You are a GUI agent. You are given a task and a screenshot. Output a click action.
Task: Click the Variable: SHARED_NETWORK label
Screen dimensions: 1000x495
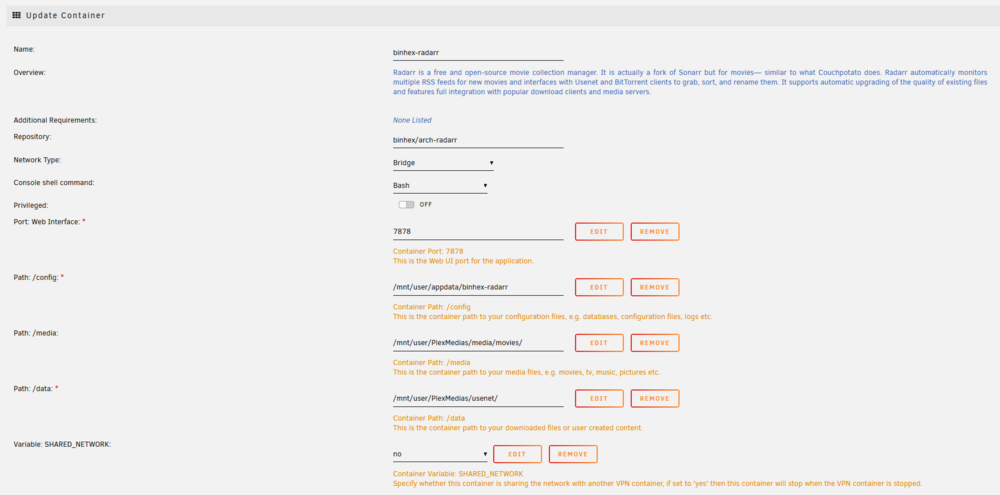(62, 444)
